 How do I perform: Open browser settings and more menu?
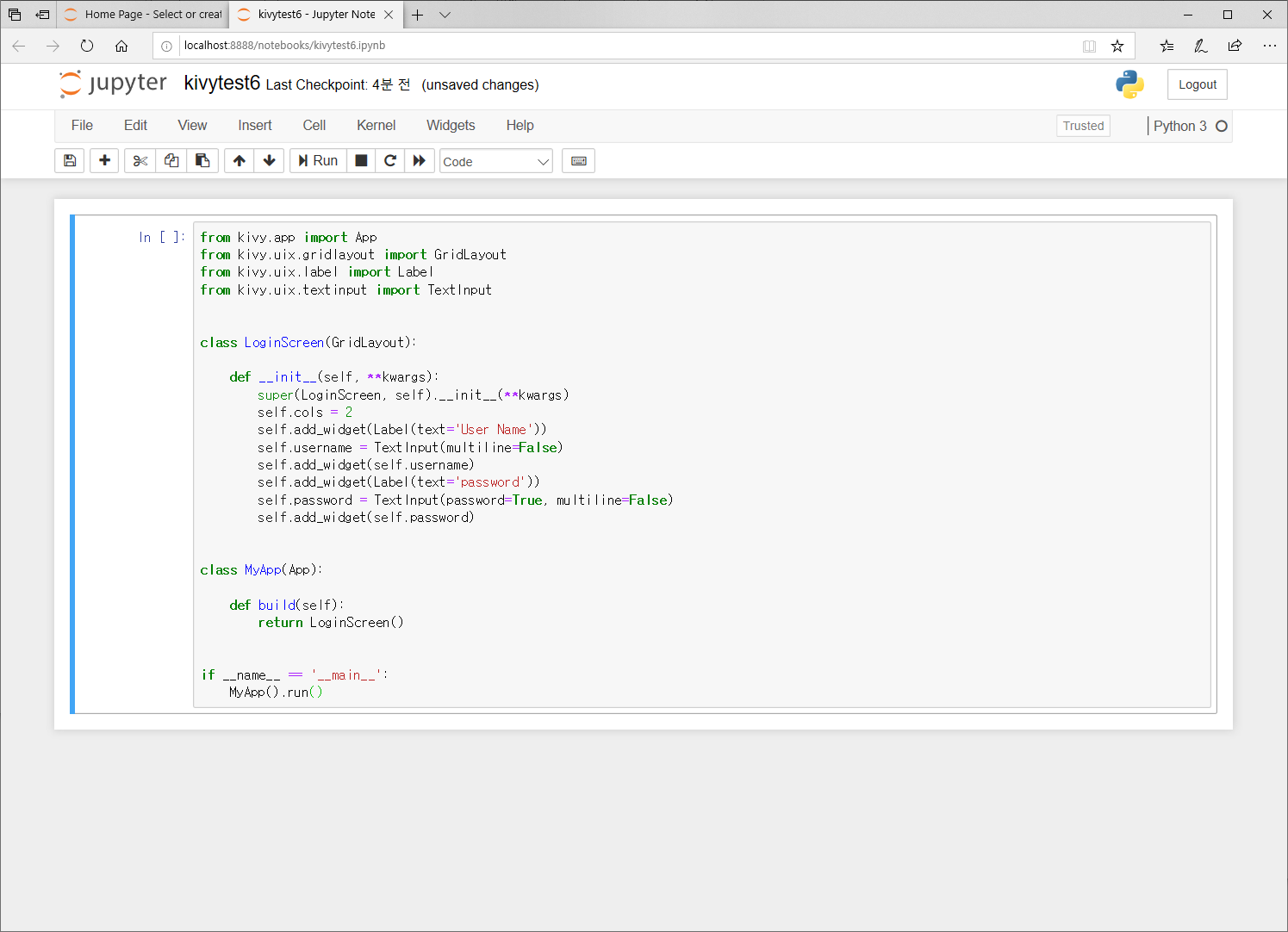(1269, 46)
